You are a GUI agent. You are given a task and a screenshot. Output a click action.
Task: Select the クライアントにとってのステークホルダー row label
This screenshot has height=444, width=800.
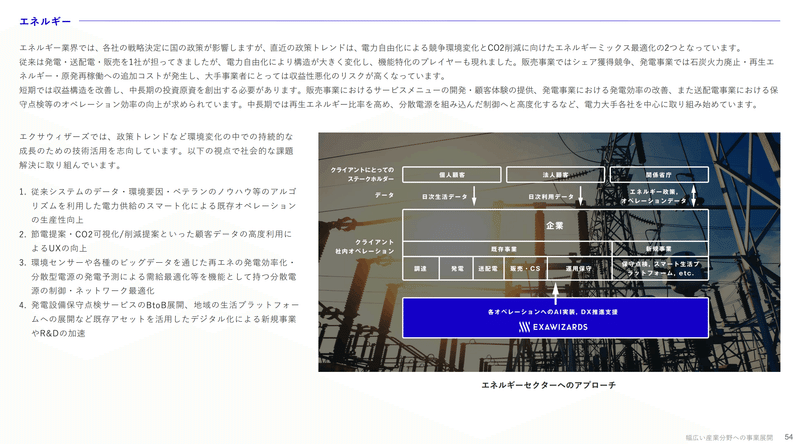click(362, 175)
